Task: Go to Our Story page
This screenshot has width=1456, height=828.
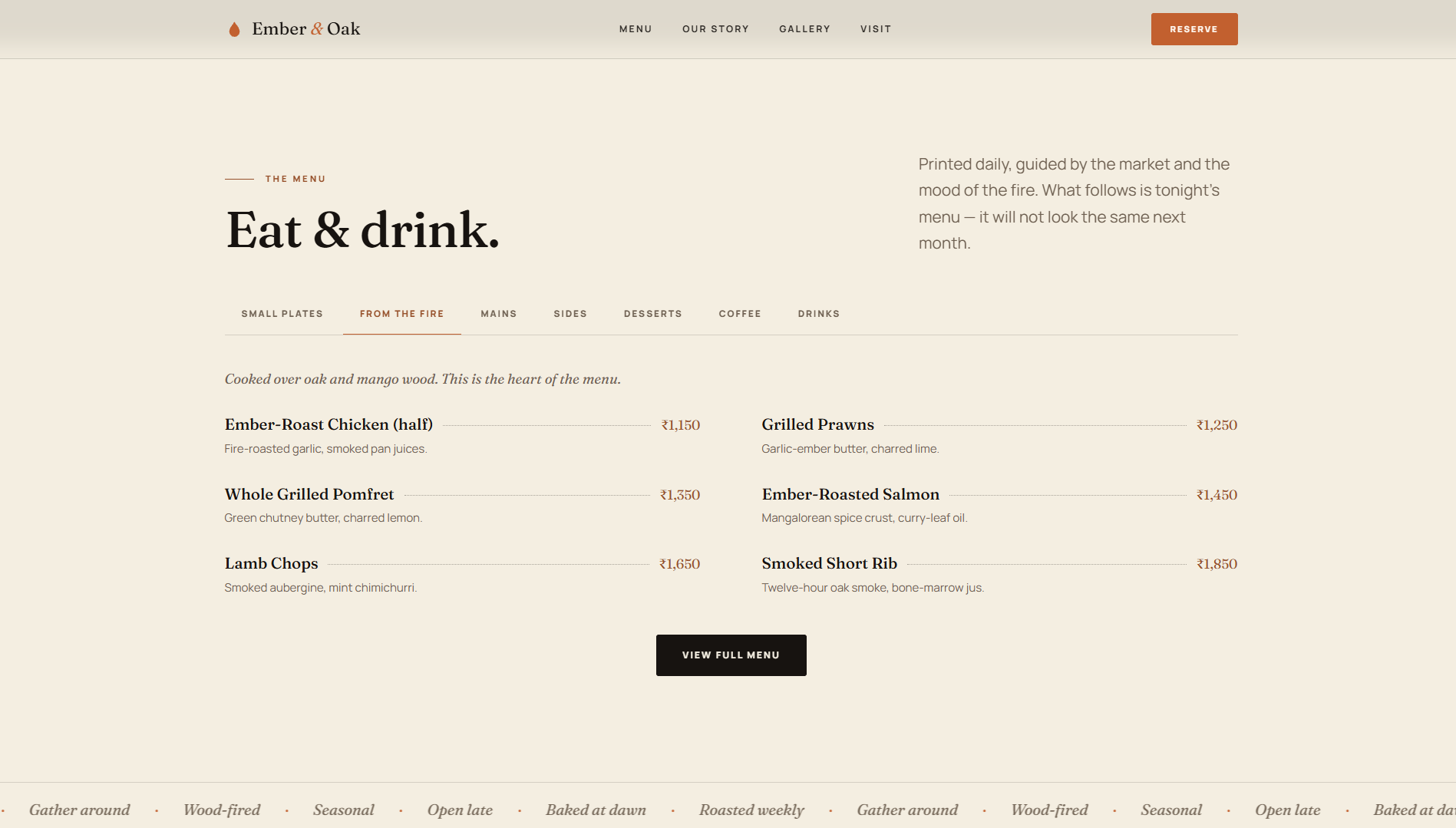Action: coord(715,29)
